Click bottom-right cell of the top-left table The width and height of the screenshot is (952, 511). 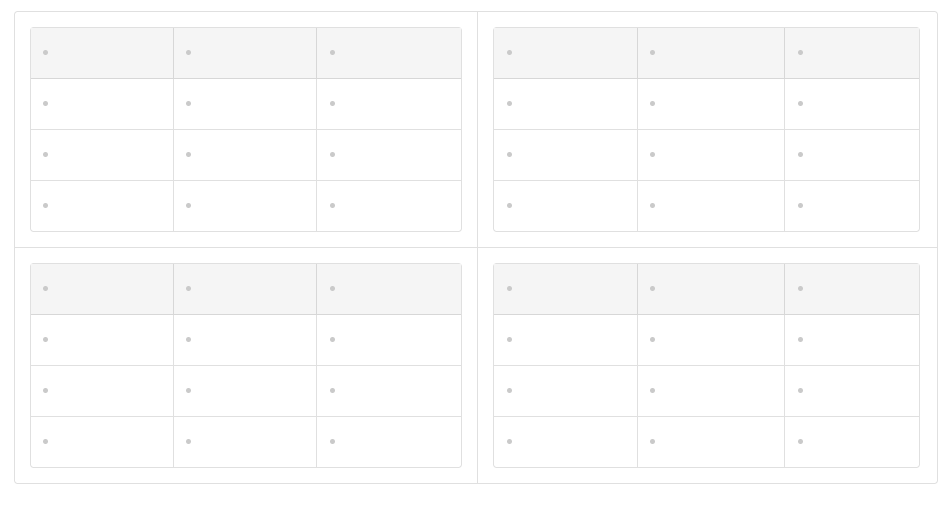tap(389, 206)
